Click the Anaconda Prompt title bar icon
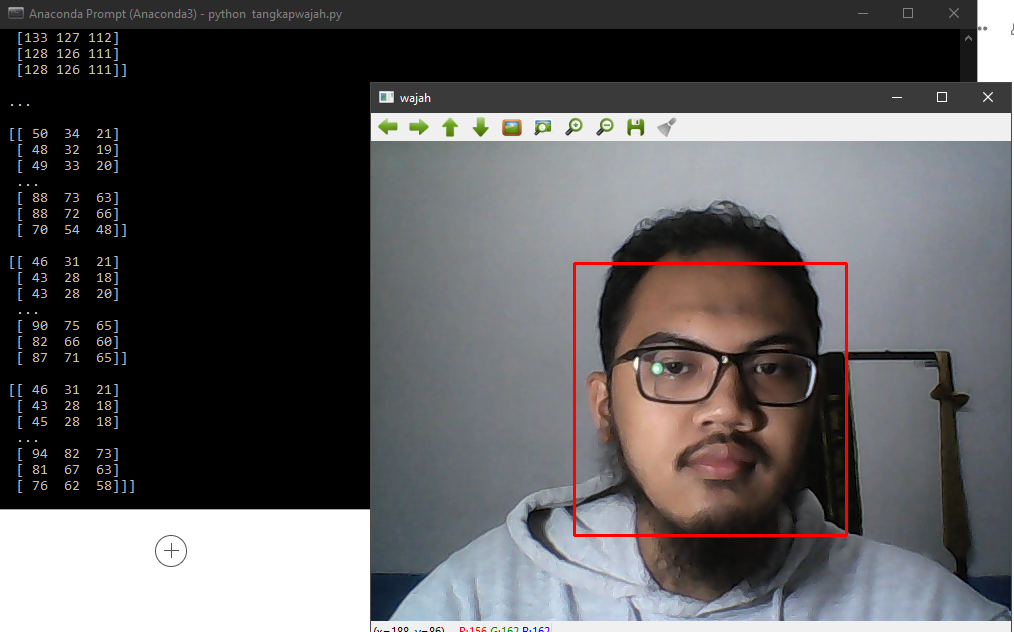 pyautogui.click(x=14, y=13)
